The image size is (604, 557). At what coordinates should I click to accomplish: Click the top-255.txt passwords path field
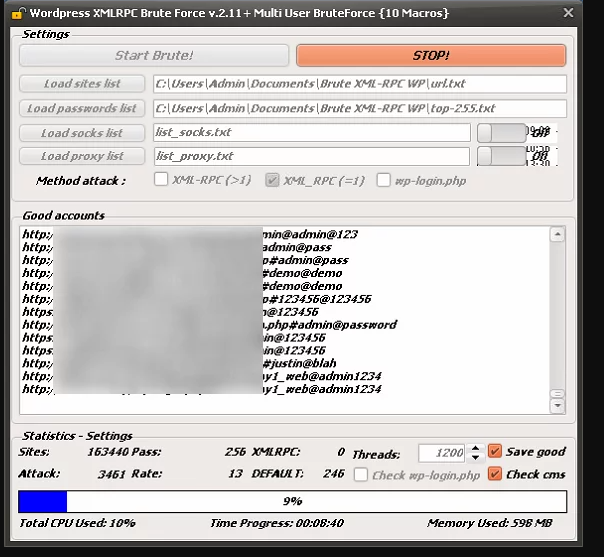click(x=360, y=108)
